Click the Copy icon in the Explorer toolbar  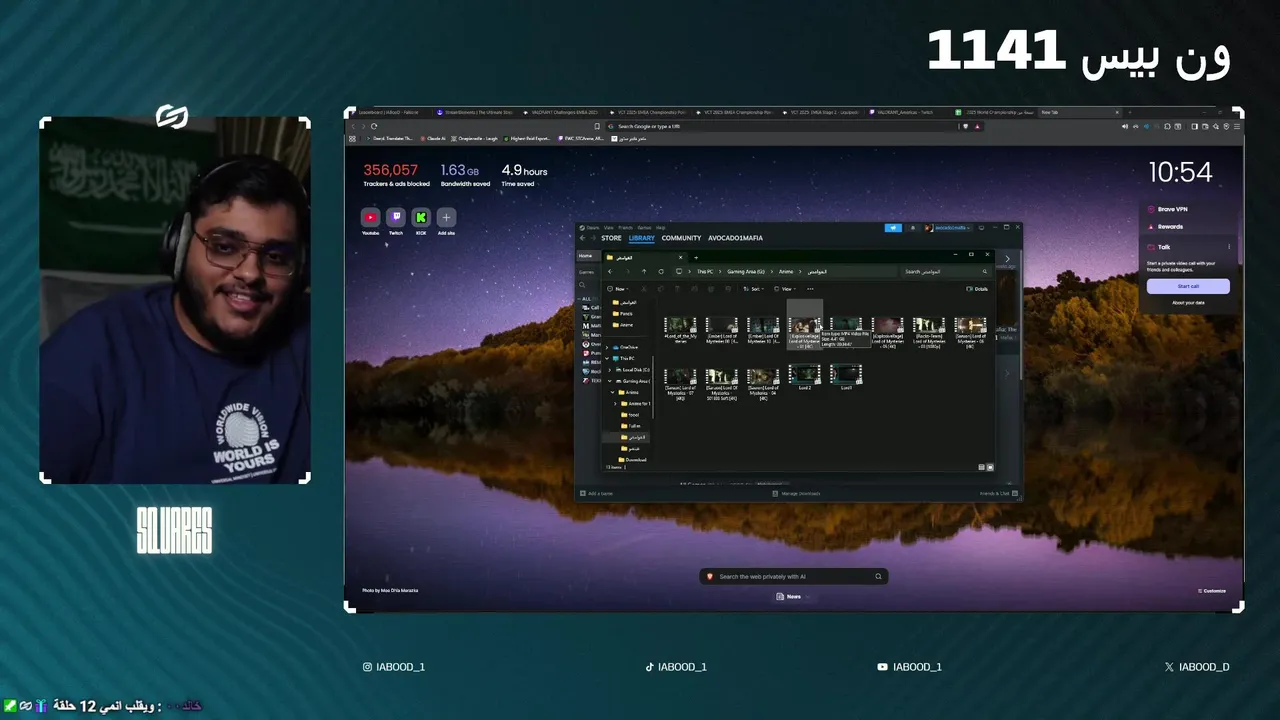tap(661, 289)
